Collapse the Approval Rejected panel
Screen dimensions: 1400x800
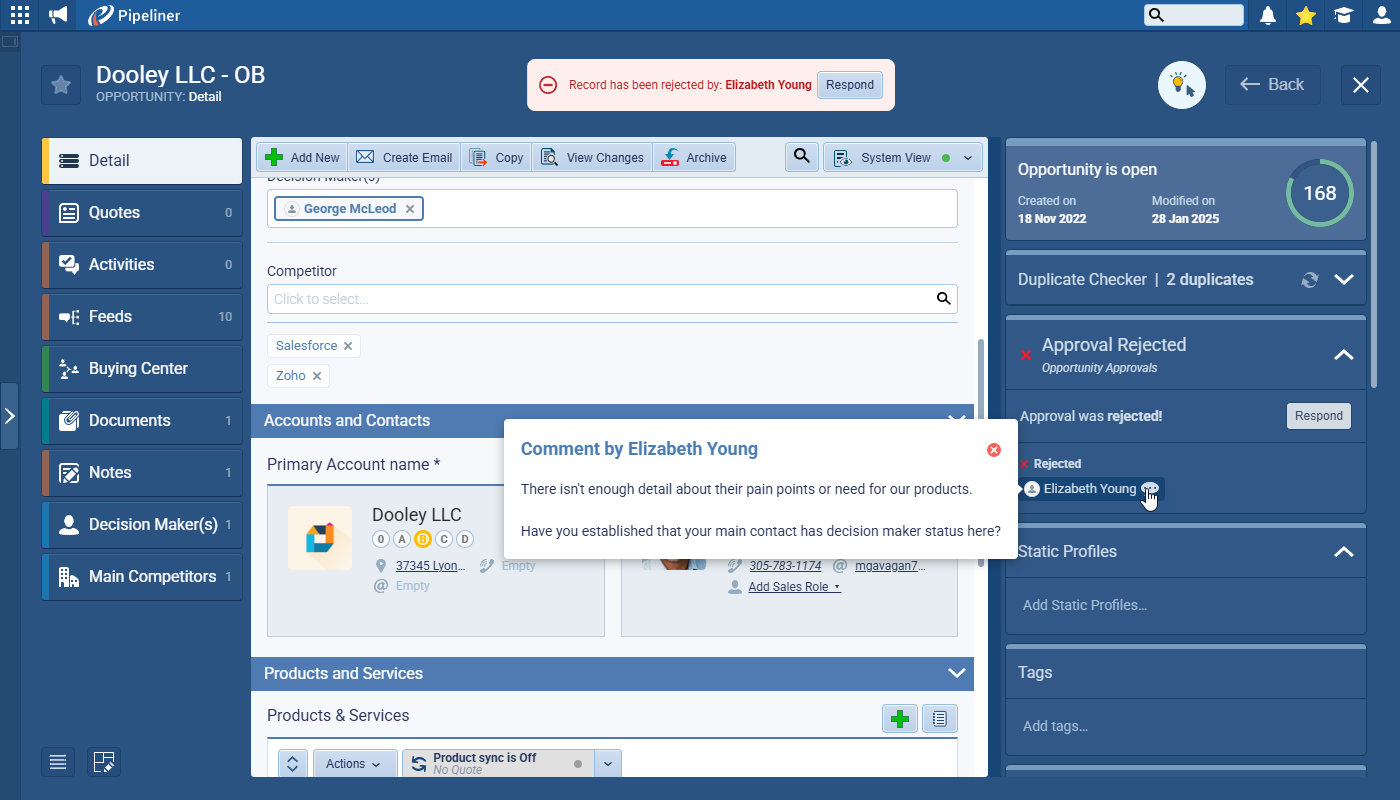[x=1343, y=354]
